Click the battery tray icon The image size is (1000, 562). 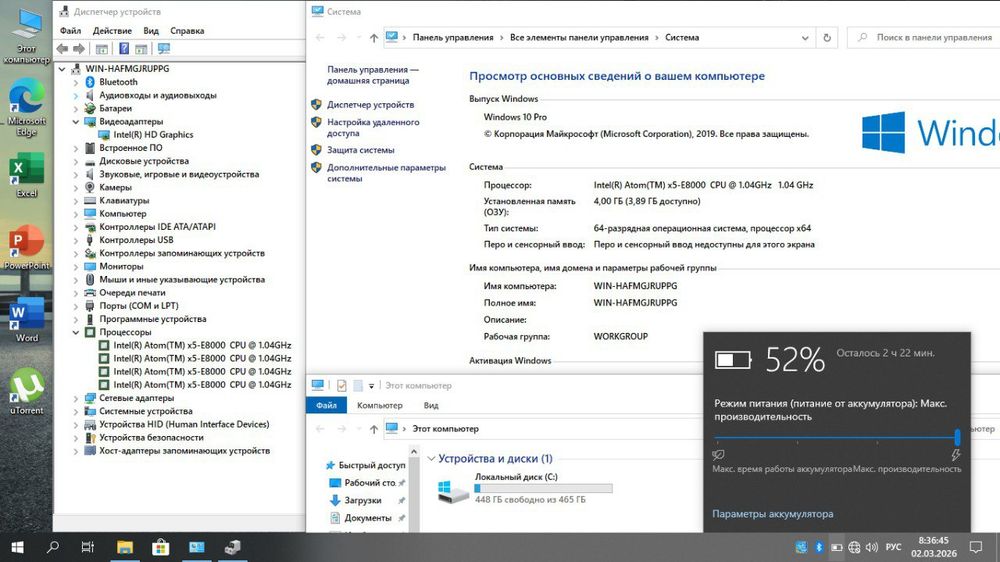(837, 547)
